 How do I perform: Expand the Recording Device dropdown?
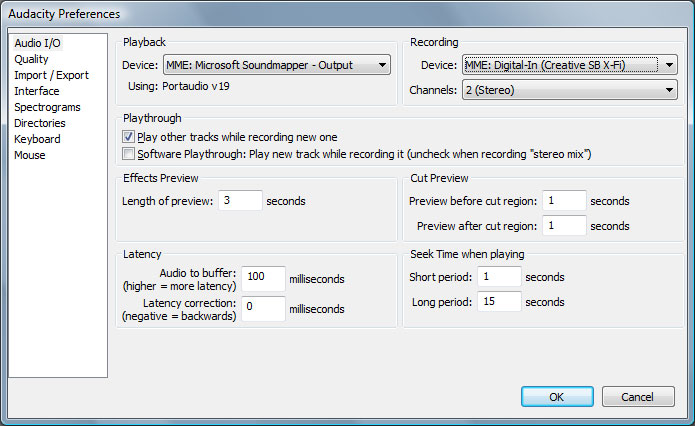point(570,66)
